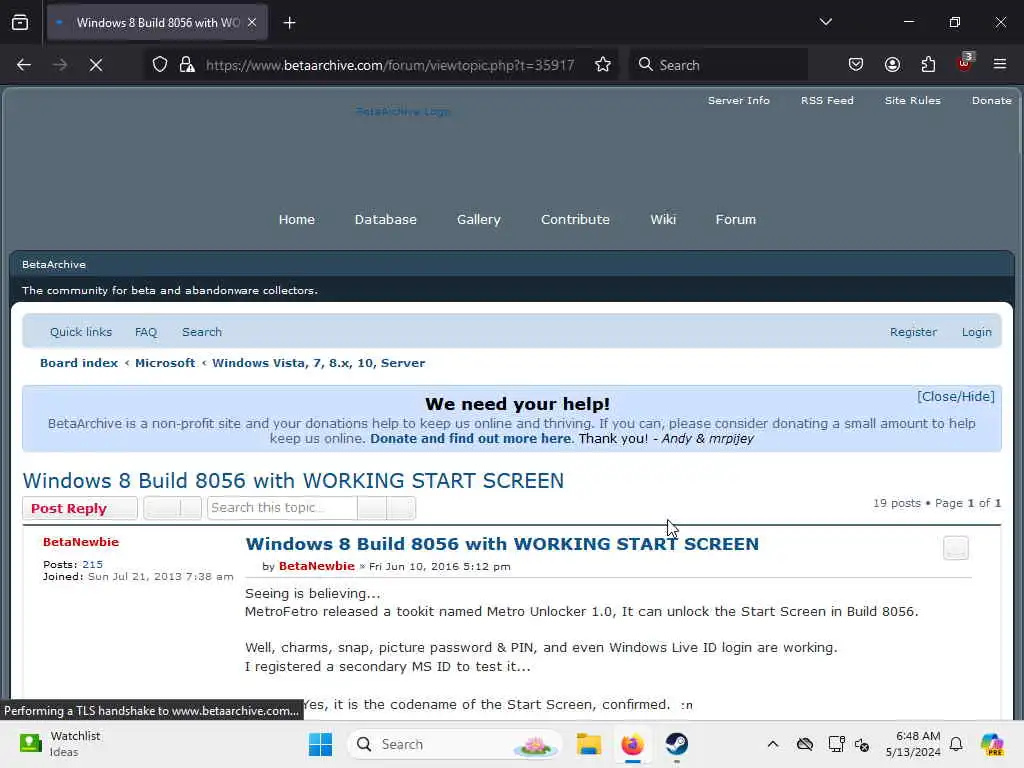
Task: Open the Windows Start menu
Action: click(x=320, y=744)
